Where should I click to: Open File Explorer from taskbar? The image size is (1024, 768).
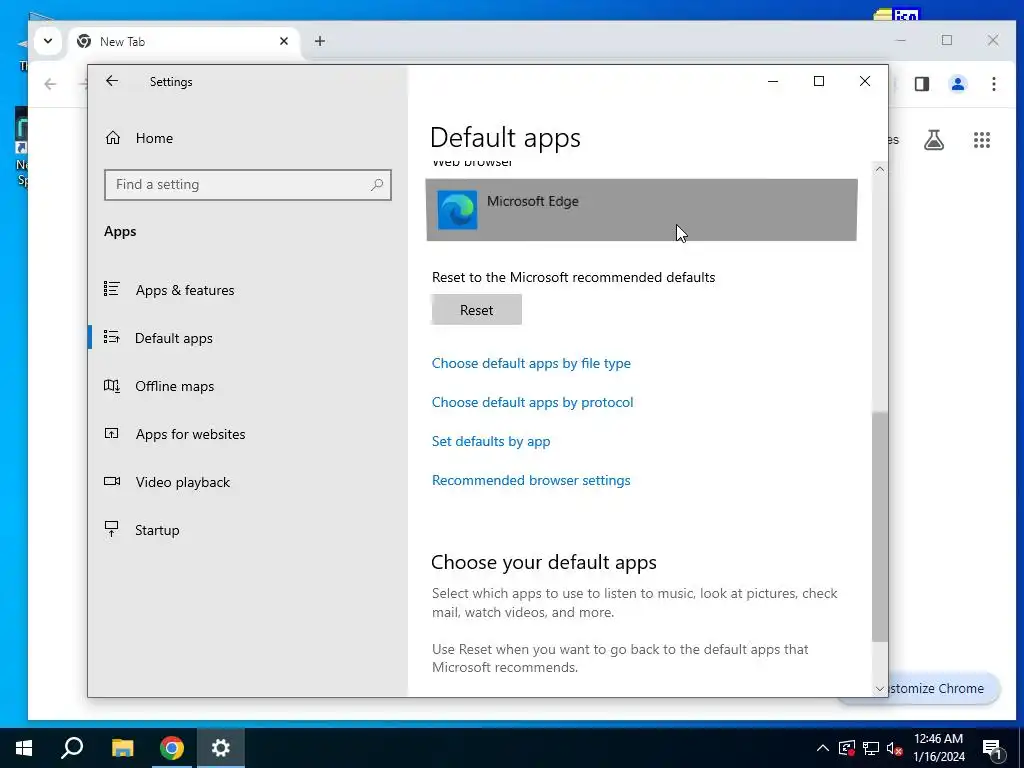pos(122,748)
